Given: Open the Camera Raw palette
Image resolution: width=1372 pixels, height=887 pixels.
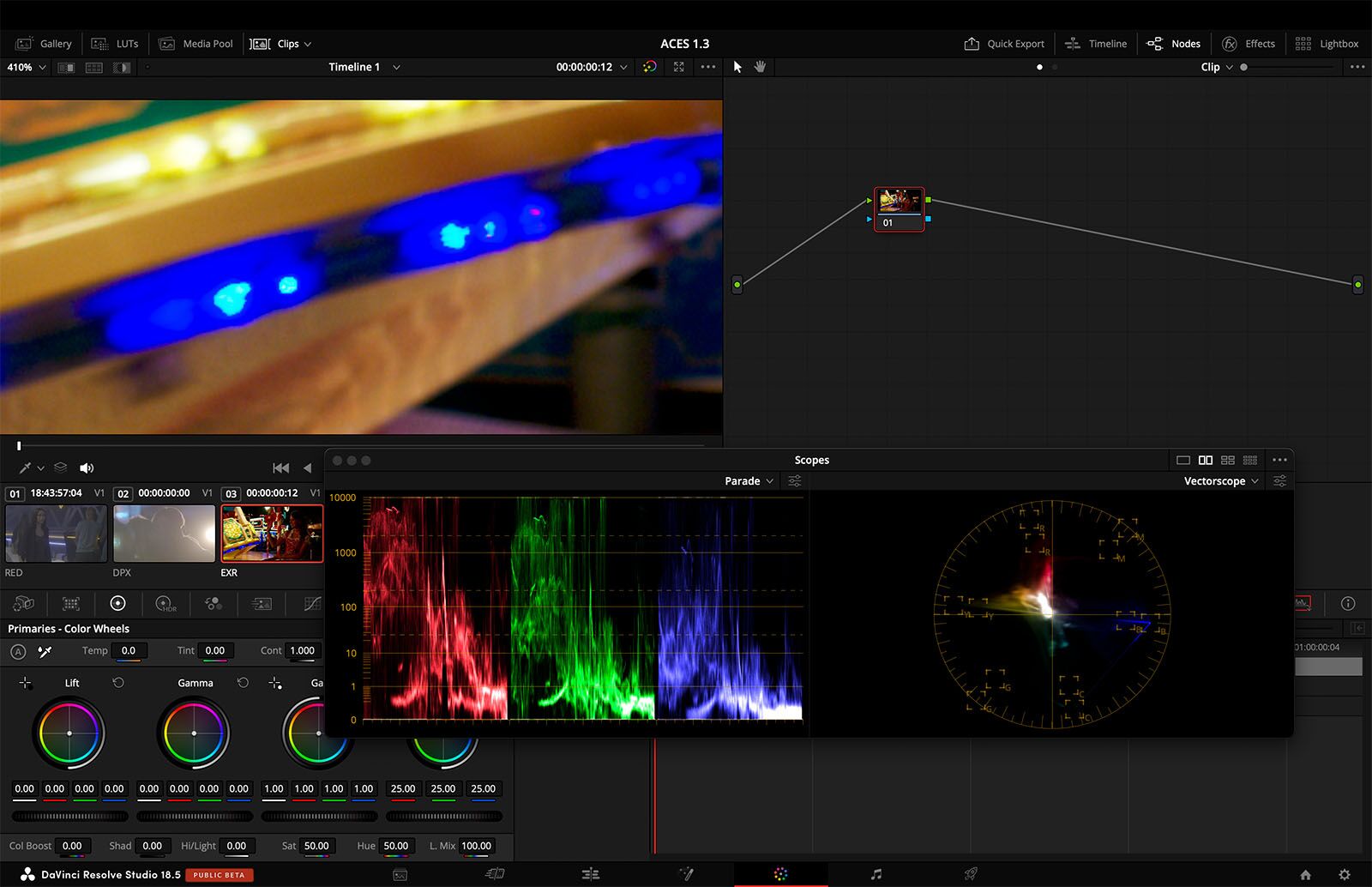Looking at the screenshot, I should coord(22,603).
